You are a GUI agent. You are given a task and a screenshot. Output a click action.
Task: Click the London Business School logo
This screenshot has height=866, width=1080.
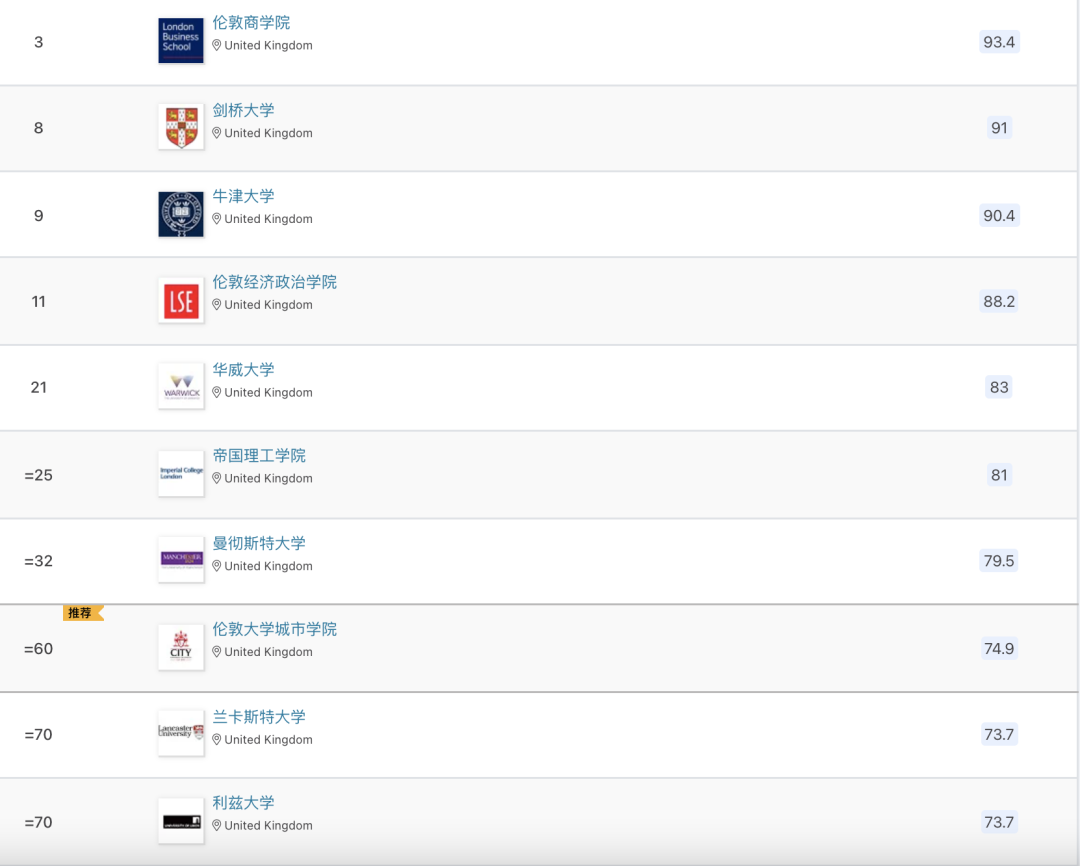click(180, 40)
